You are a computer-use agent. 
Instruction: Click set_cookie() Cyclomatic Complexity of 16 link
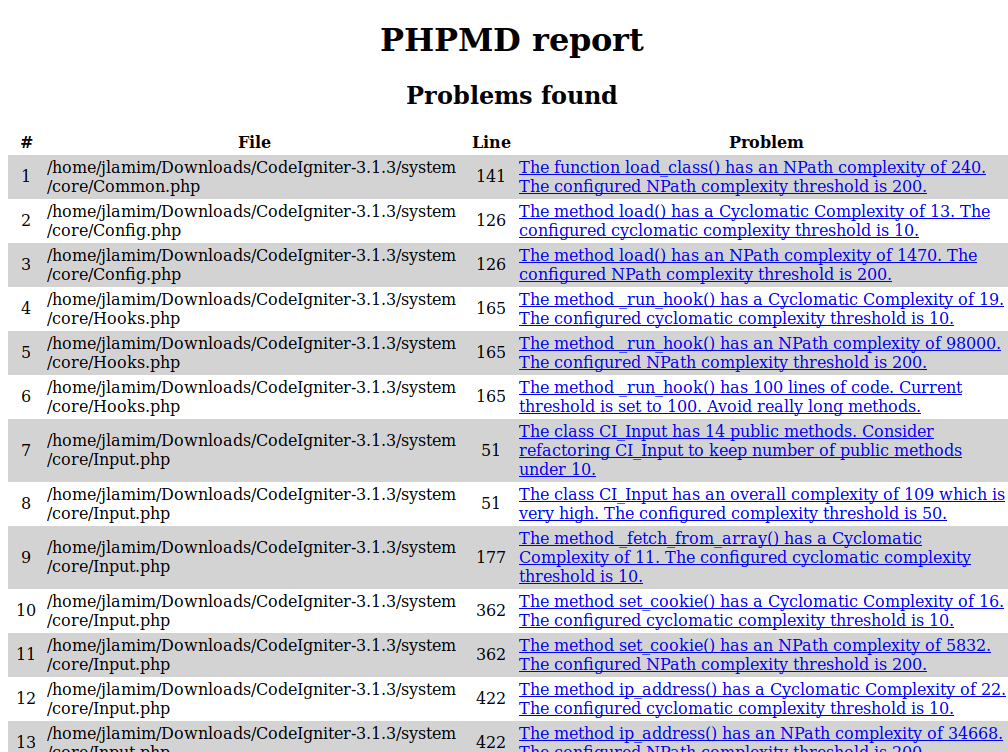tap(761, 602)
